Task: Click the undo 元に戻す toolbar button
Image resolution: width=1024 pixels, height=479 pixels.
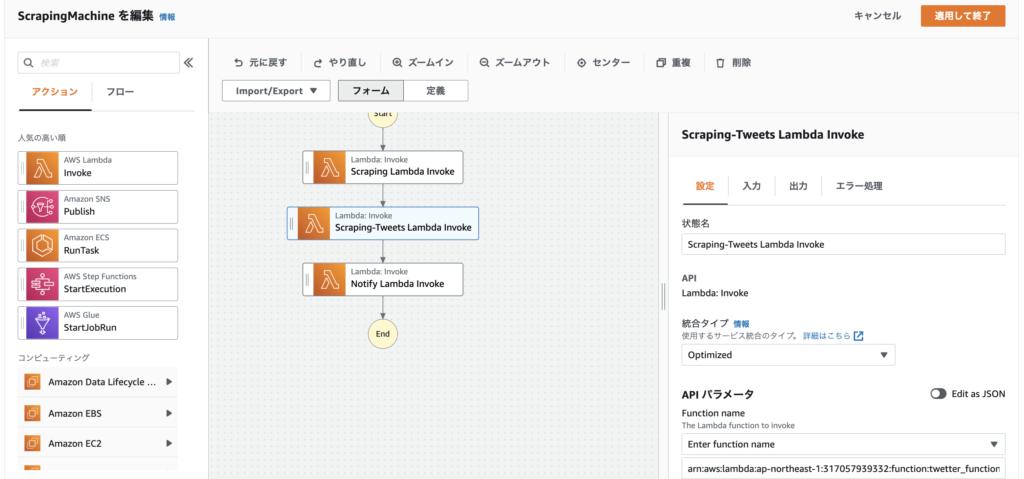Action: [x=260, y=63]
